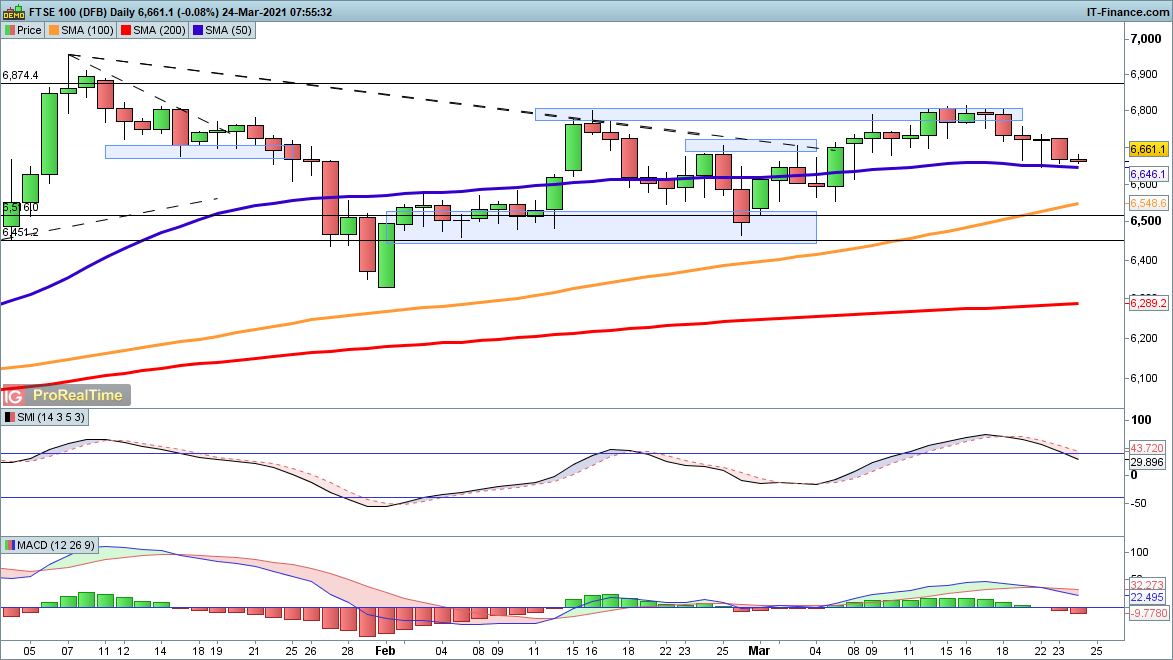Click the IG ProRealTime logo watermark

click(66, 395)
